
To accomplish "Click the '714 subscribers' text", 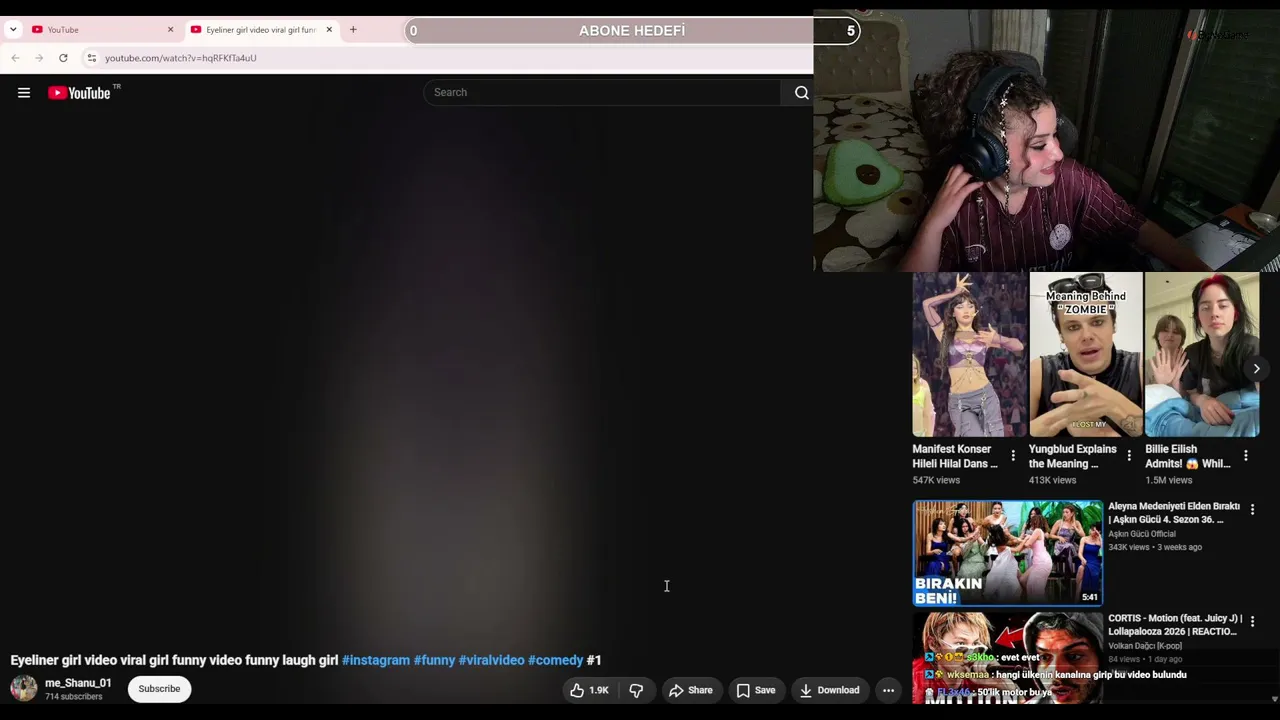I will coord(74,697).
